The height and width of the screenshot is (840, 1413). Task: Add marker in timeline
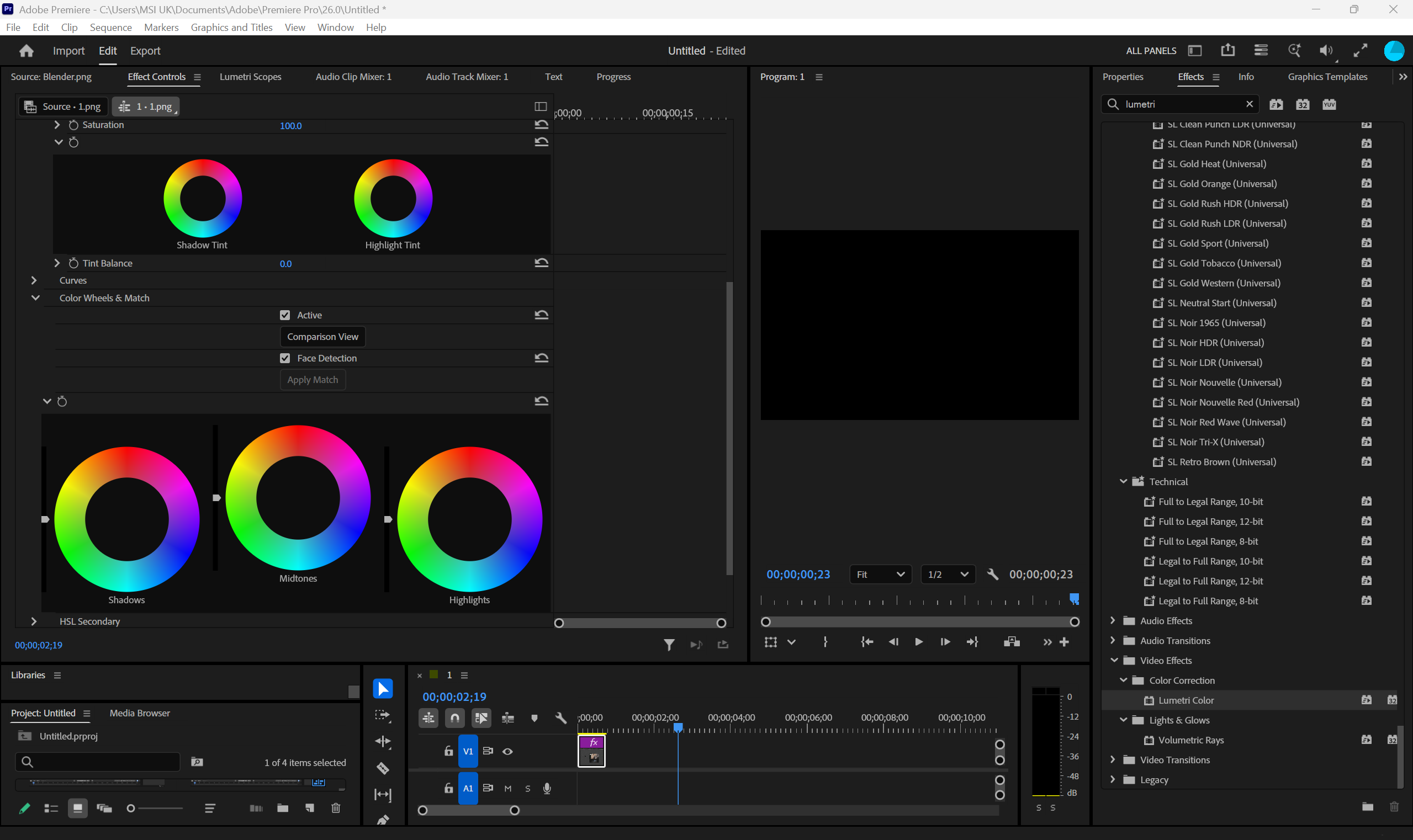(x=534, y=718)
